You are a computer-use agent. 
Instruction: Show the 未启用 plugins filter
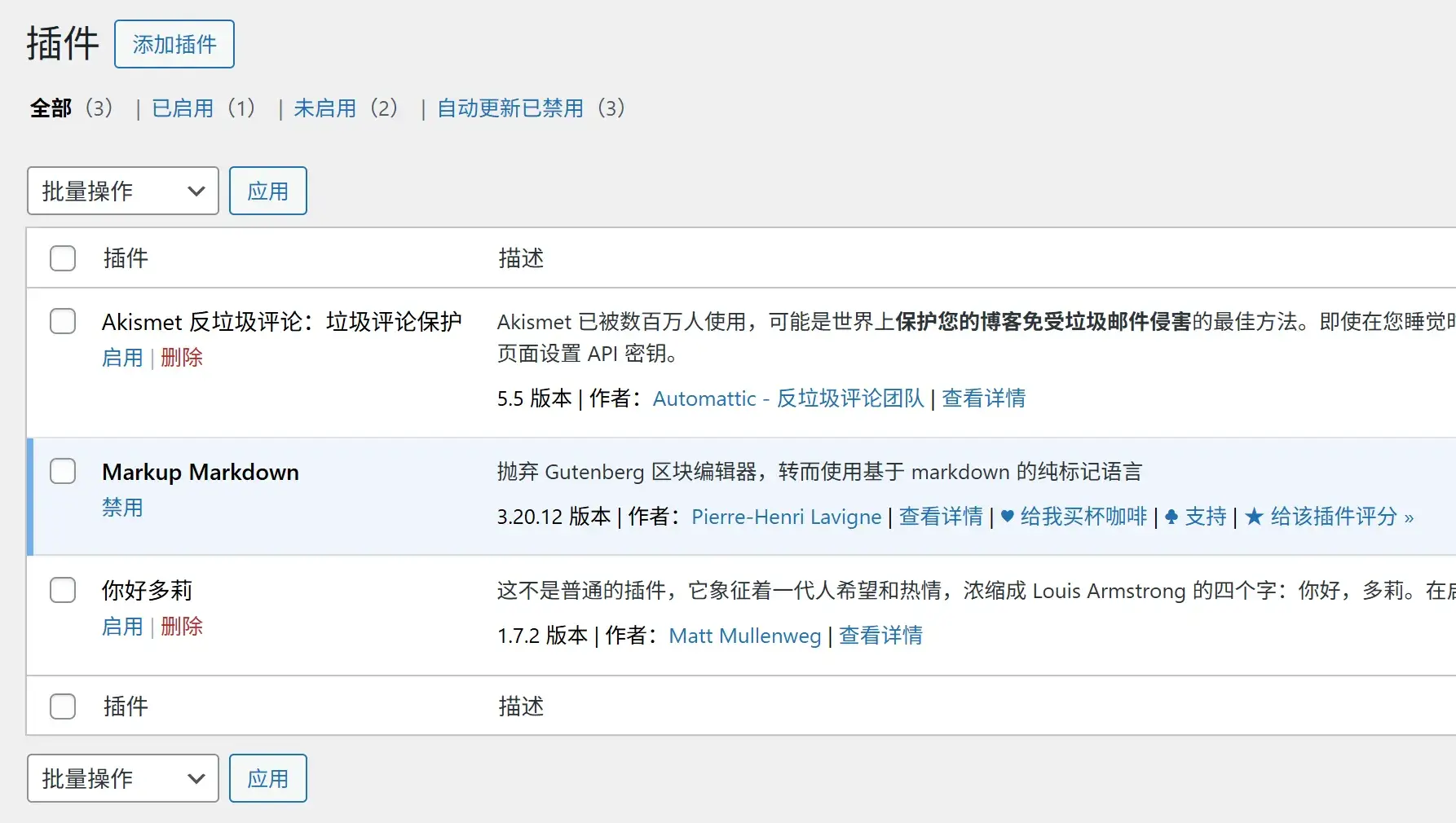click(x=324, y=108)
